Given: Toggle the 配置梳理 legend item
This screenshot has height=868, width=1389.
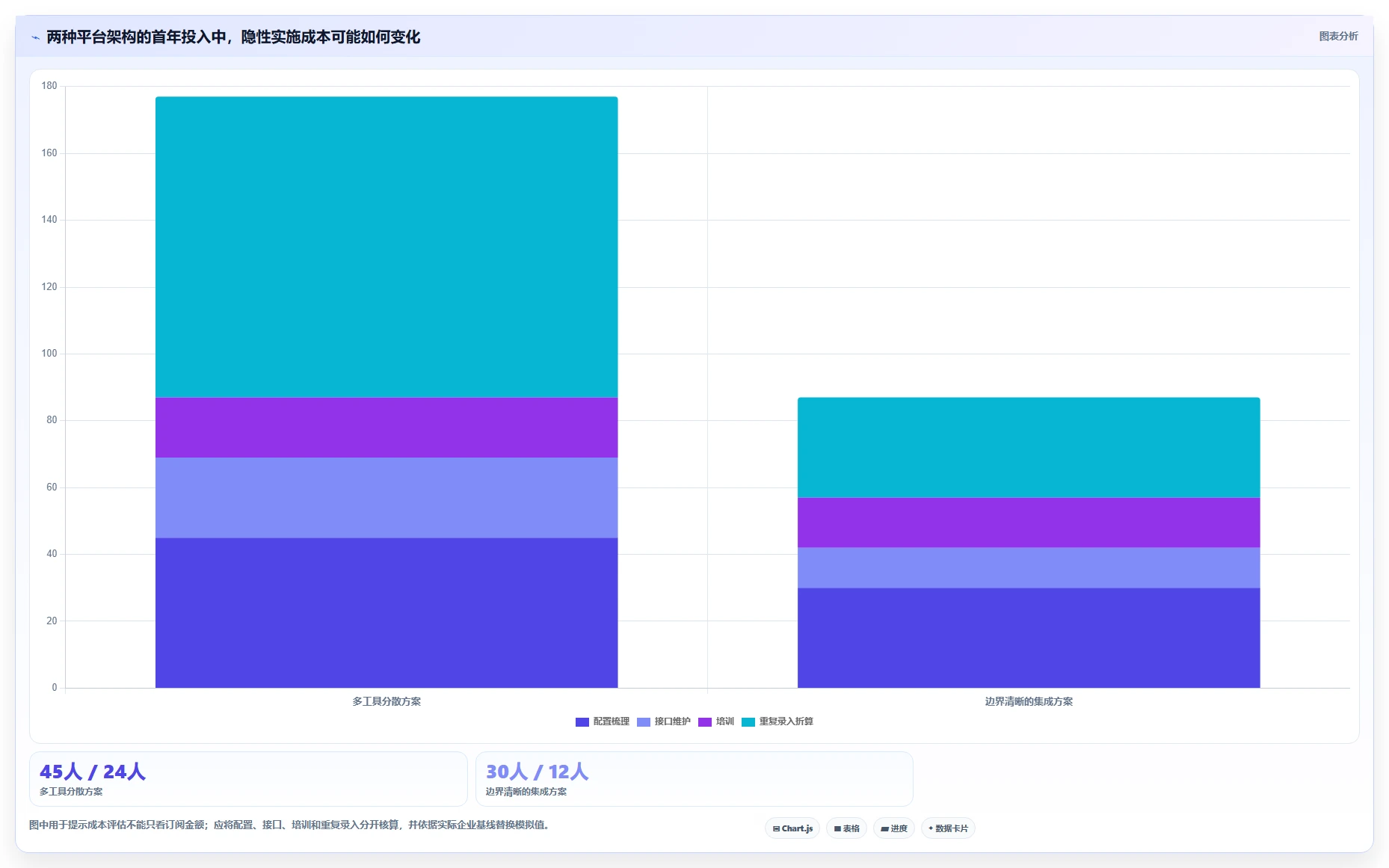Looking at the screenshot, I should point(603,721).
